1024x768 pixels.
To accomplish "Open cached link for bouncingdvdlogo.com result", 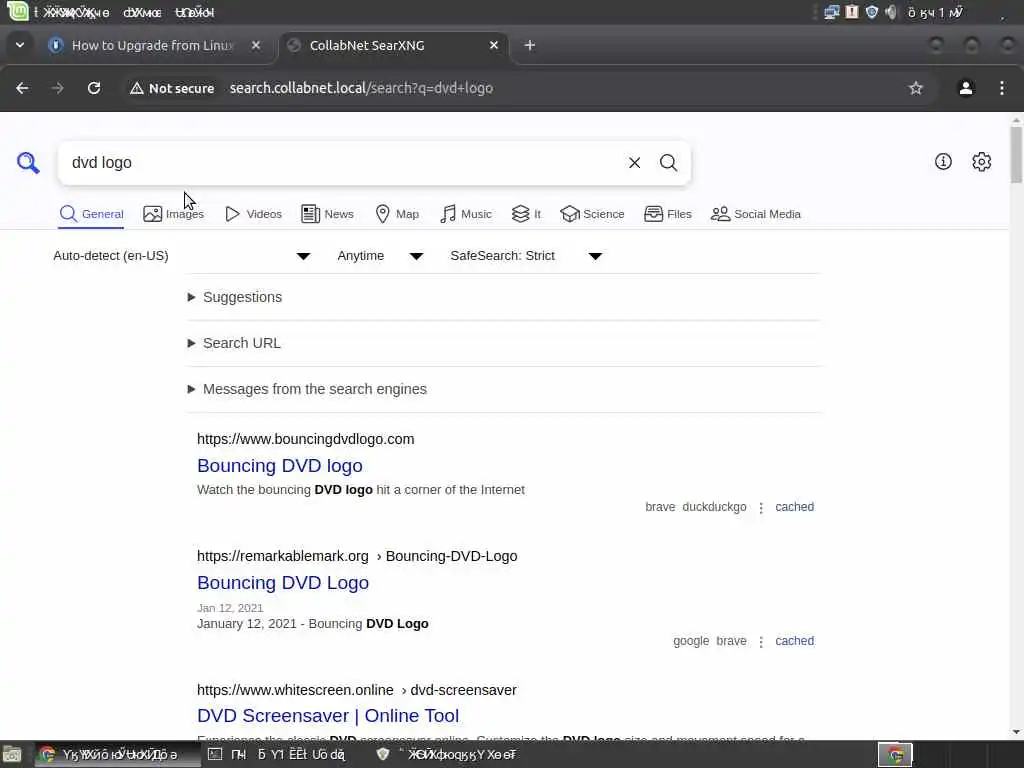I will coord(794,507).
